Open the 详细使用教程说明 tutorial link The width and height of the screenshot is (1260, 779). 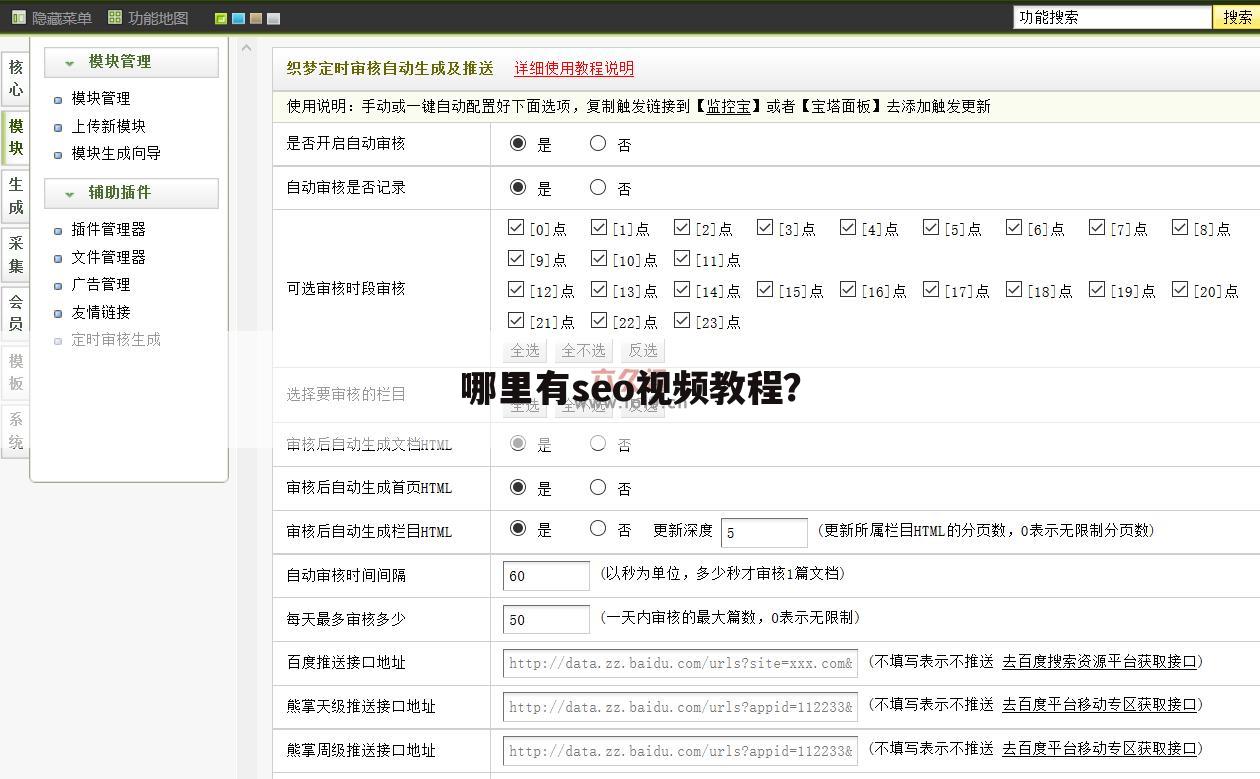(573, 68)
